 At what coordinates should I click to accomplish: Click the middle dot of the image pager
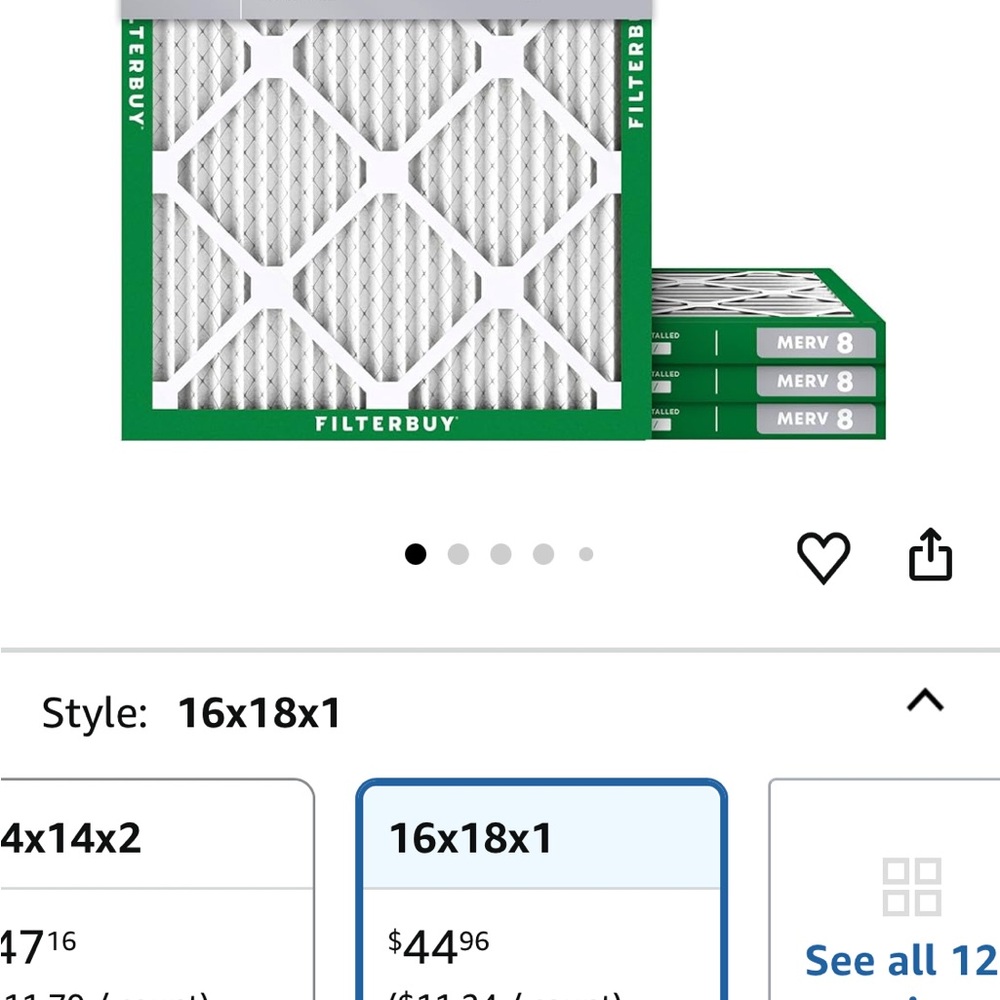click(x=500, y=555)
